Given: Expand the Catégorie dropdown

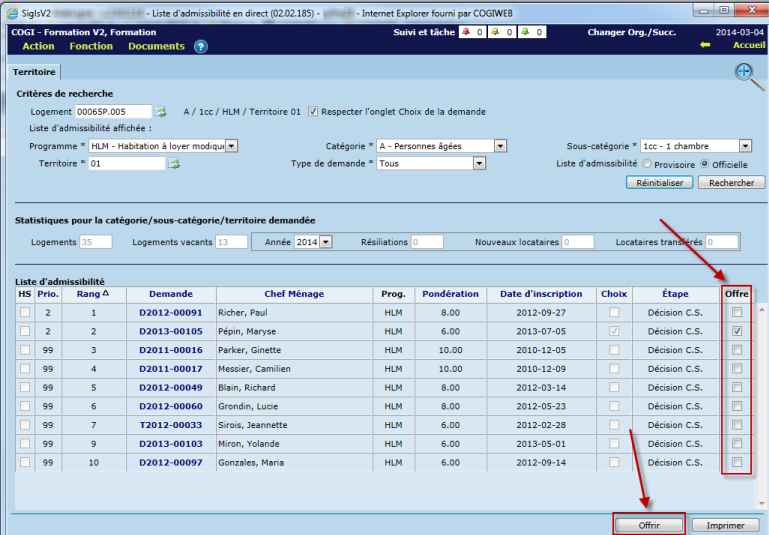Looking at the screenshot, I should click(500, 146).
